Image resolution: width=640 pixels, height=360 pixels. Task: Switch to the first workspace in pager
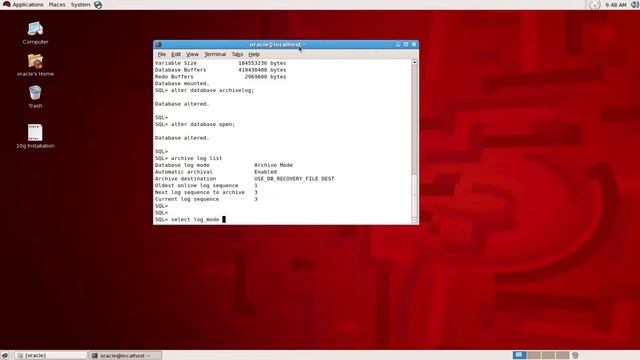[x=519, y=355]
